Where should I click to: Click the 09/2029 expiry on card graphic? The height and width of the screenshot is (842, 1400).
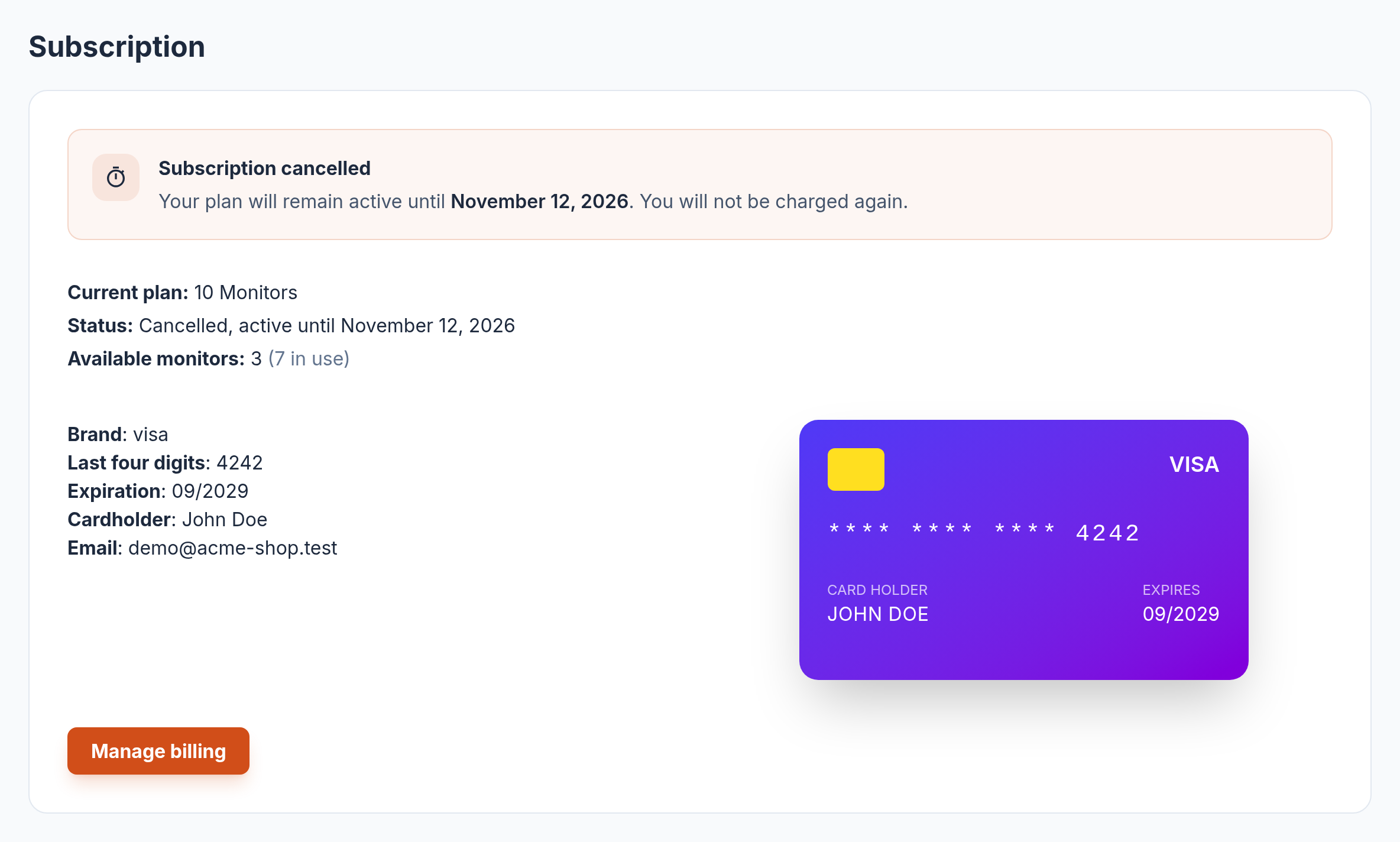tap(1181, 614)
